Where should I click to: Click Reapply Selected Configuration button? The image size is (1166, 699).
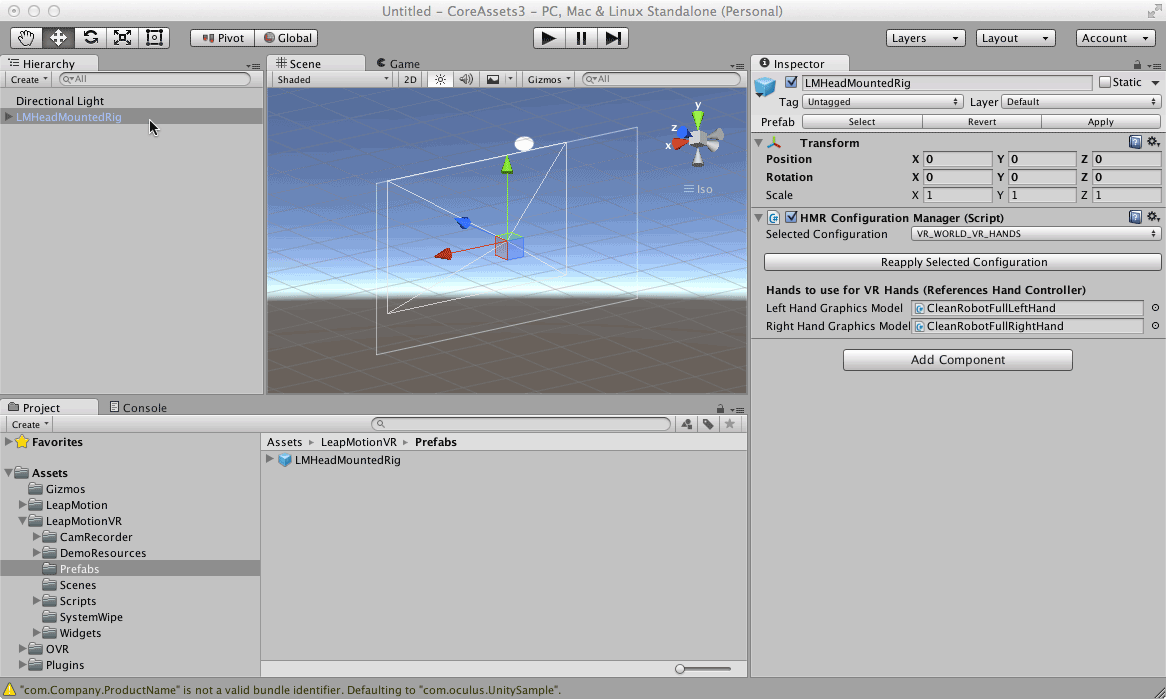pos(963,262)
